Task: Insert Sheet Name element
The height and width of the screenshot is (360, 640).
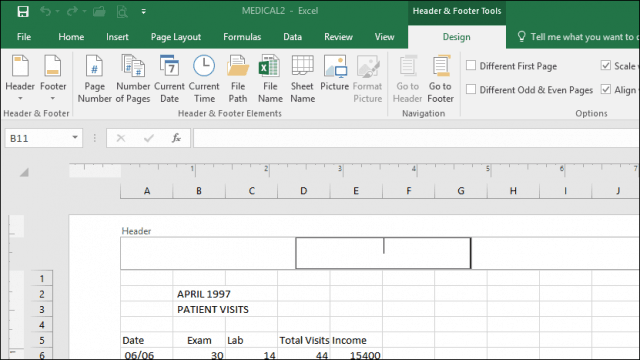Action: point(302,79)
